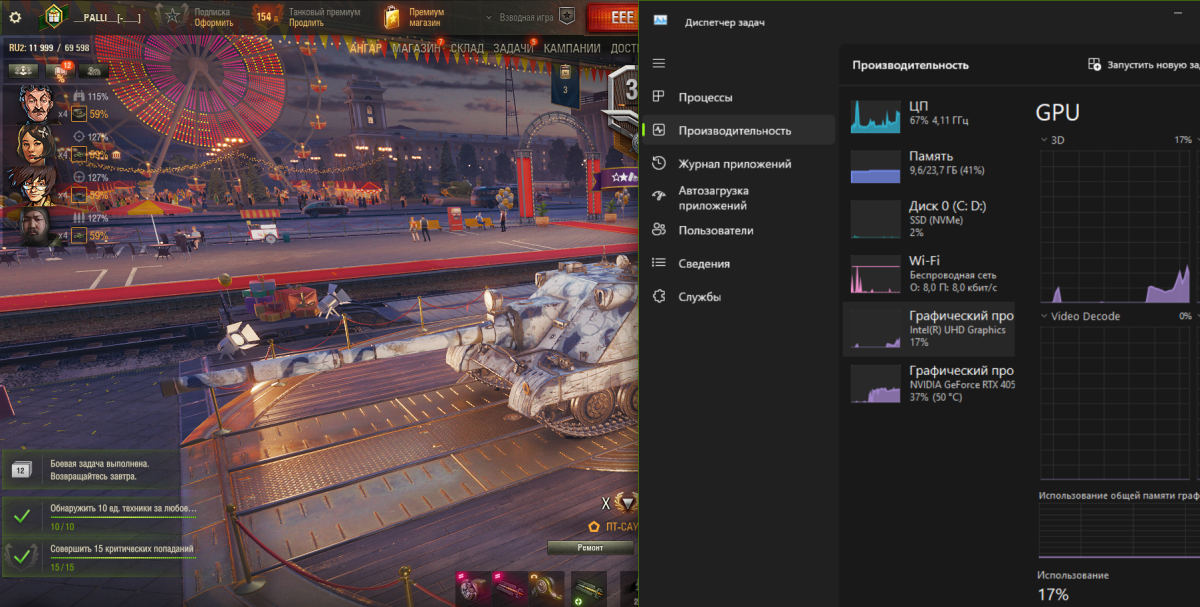
Task: Click the Службы puzzle icon
Action: tap(658, 296)
